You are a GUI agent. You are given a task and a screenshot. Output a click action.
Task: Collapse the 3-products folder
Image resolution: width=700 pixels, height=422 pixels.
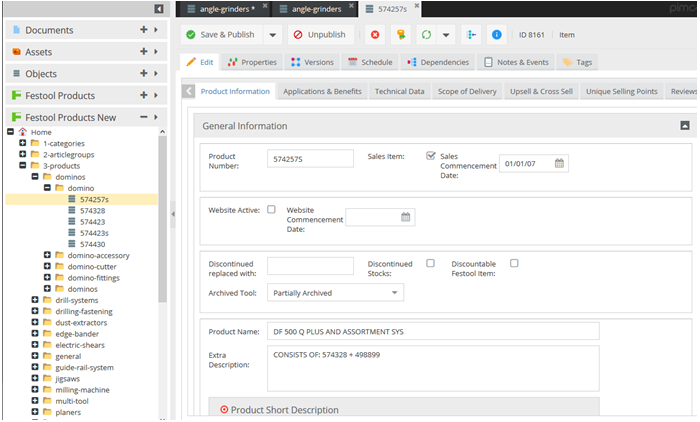click(22, 165)
